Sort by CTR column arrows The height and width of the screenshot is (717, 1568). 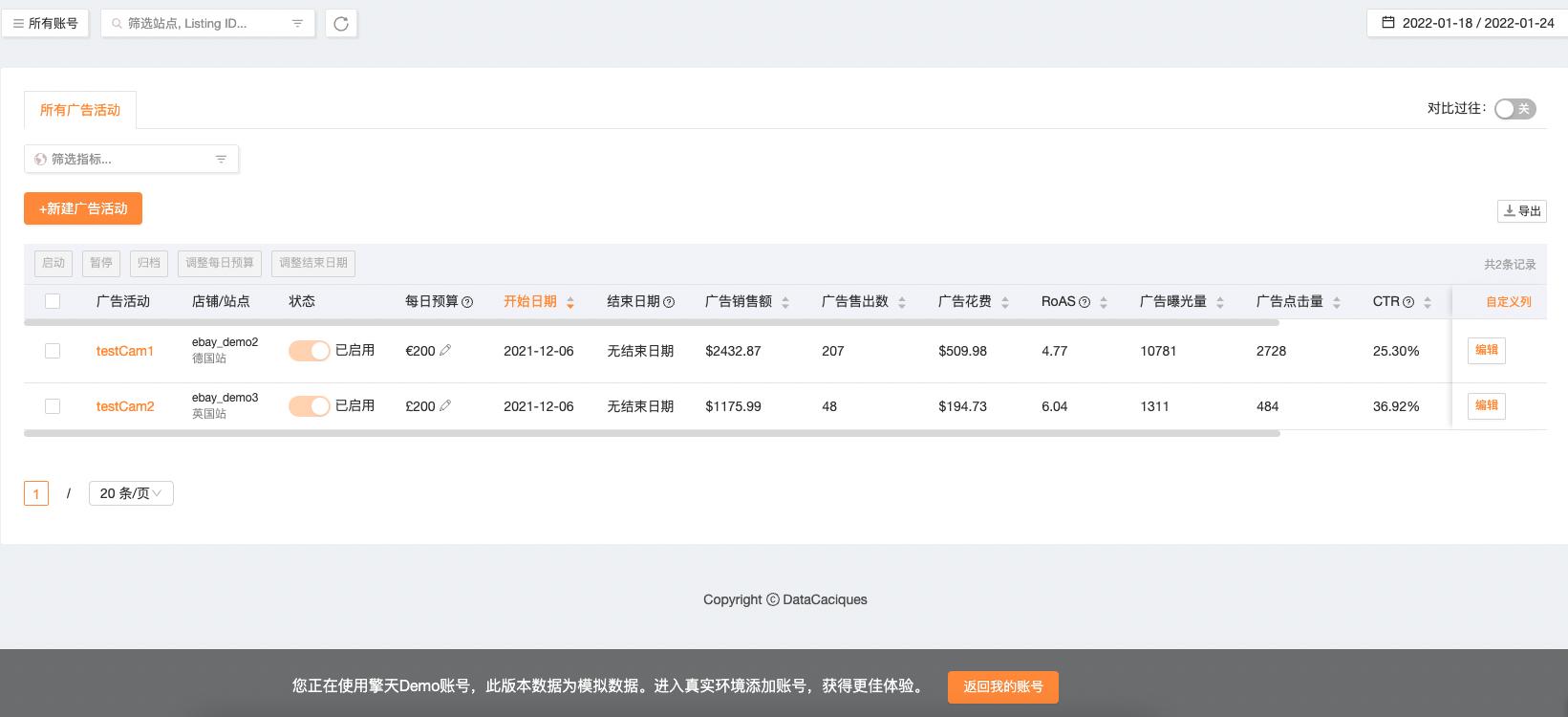tap(1428, 302)
